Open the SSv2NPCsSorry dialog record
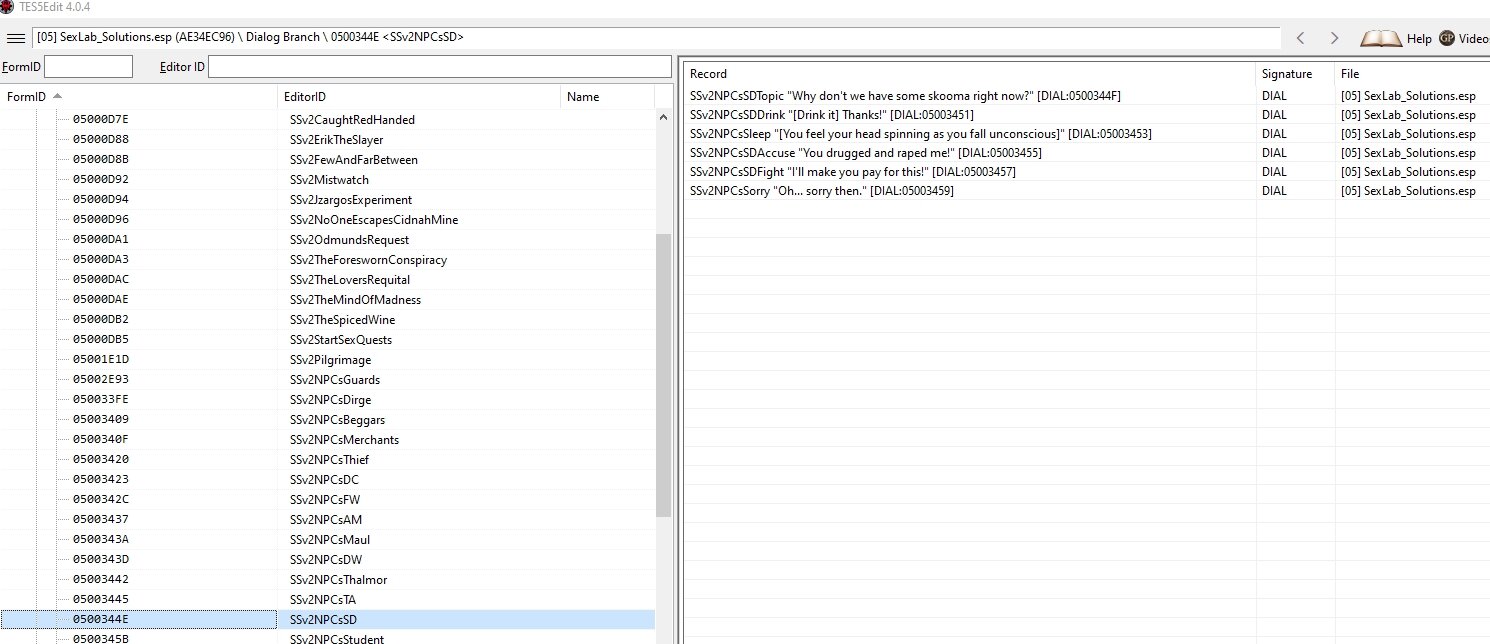Screen dimensions: 1490x644 [x=821, y=191]
